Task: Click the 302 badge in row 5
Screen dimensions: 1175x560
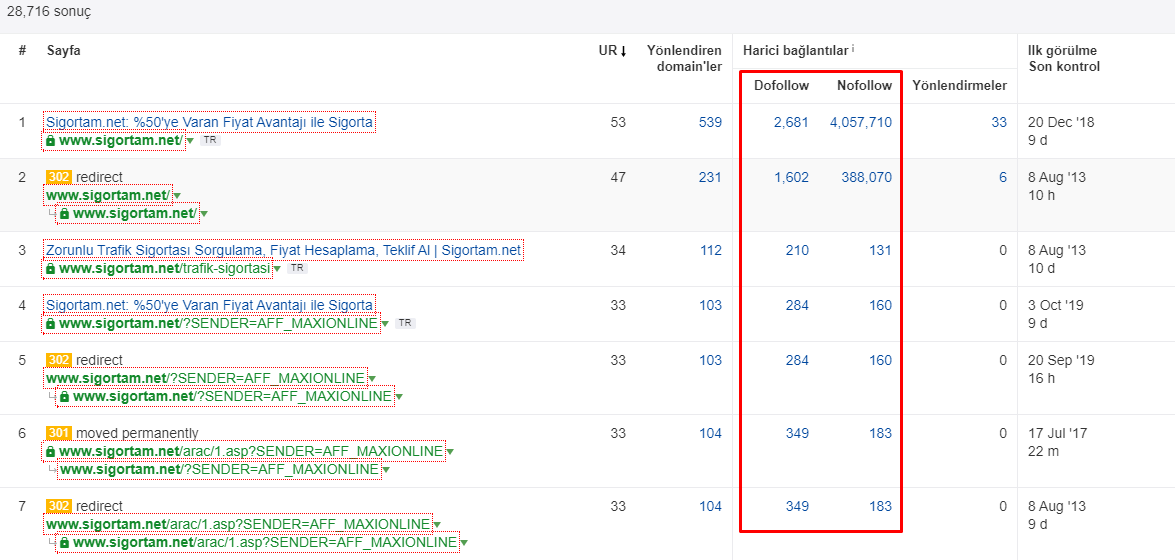Action: [59, 360]
